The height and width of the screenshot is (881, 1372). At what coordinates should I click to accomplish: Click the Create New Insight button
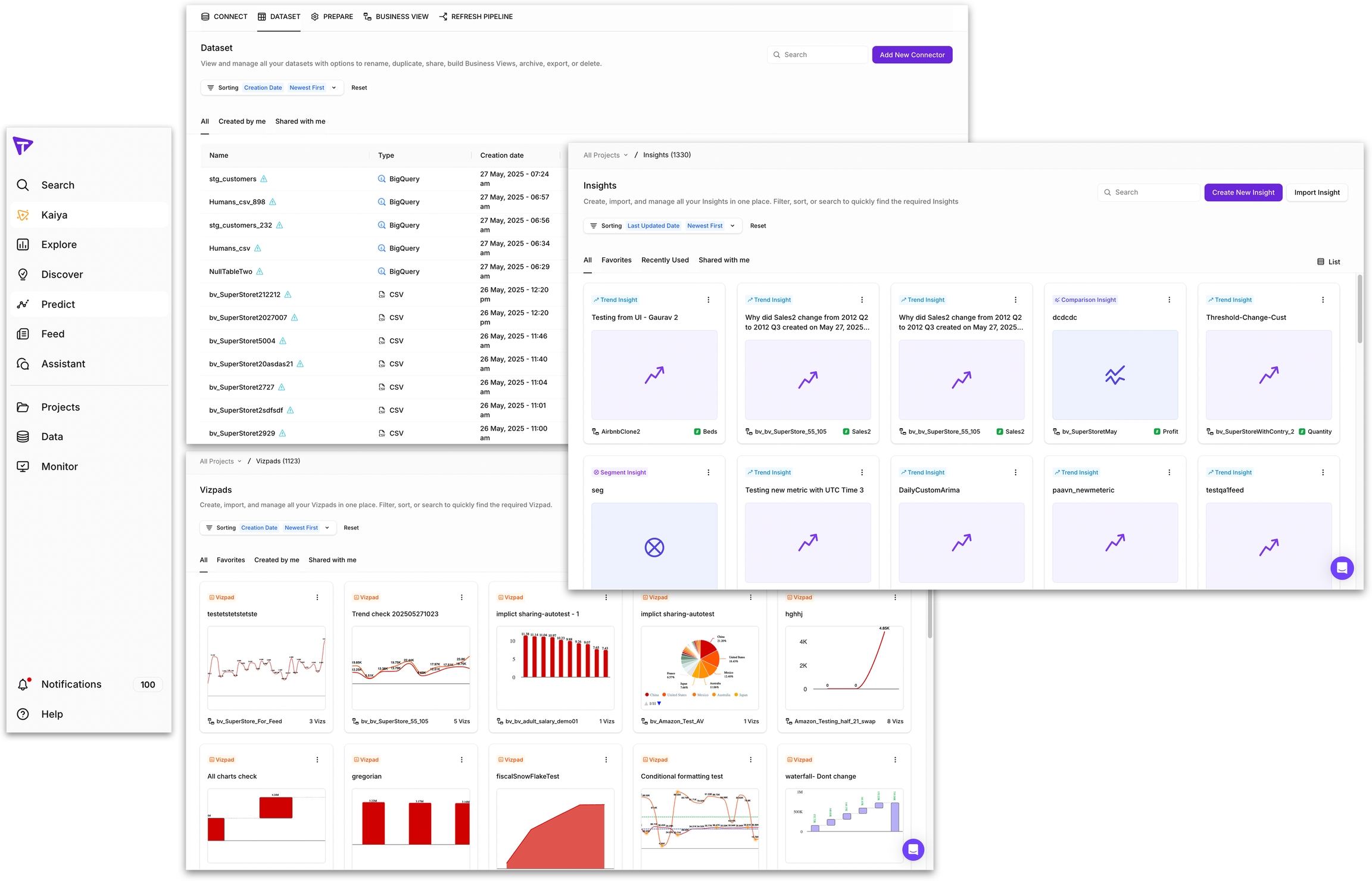[1243, 192]
